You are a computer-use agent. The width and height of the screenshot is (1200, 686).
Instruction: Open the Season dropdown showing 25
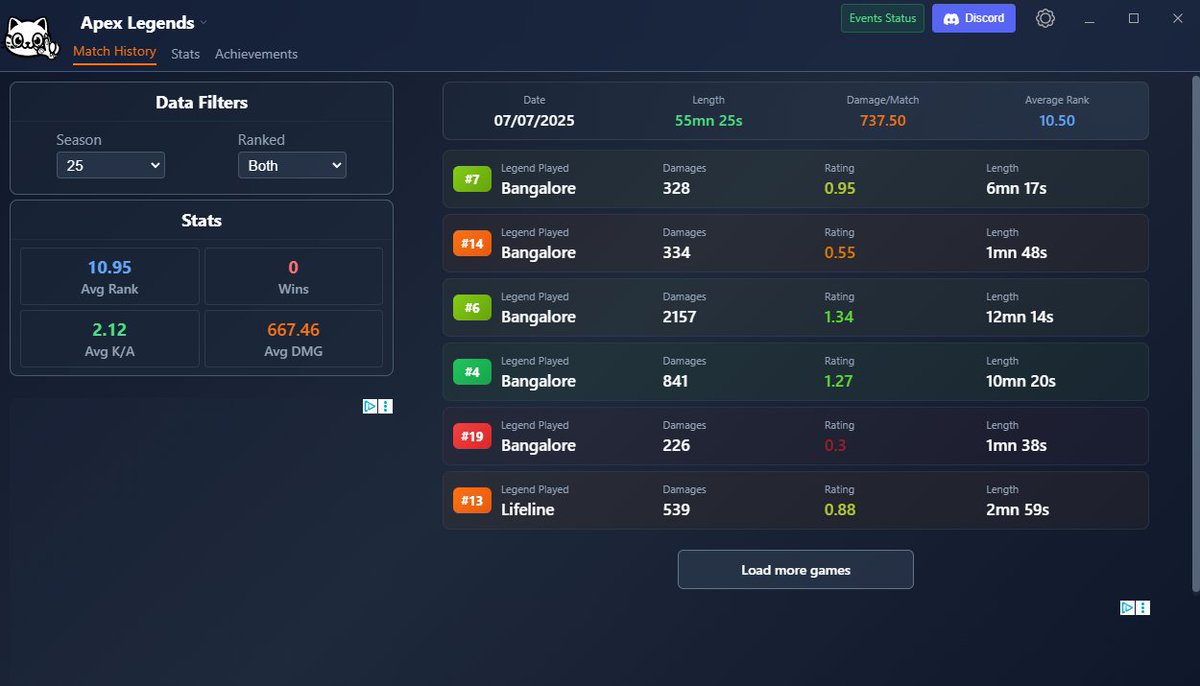110,165
